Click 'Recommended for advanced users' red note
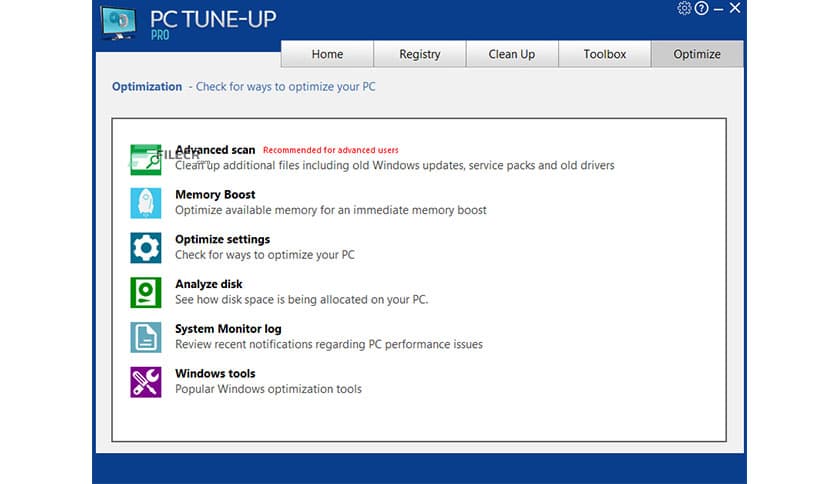 pos(331,150)
